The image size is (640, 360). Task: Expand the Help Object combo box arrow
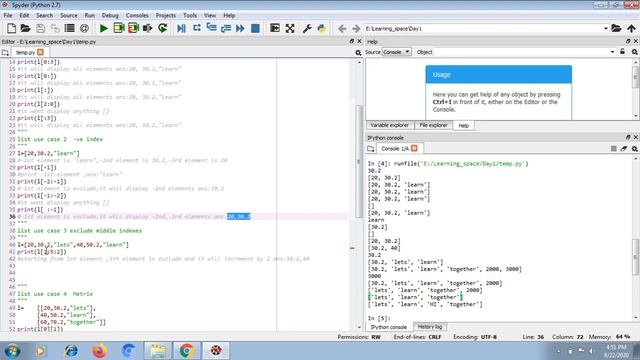612,52
